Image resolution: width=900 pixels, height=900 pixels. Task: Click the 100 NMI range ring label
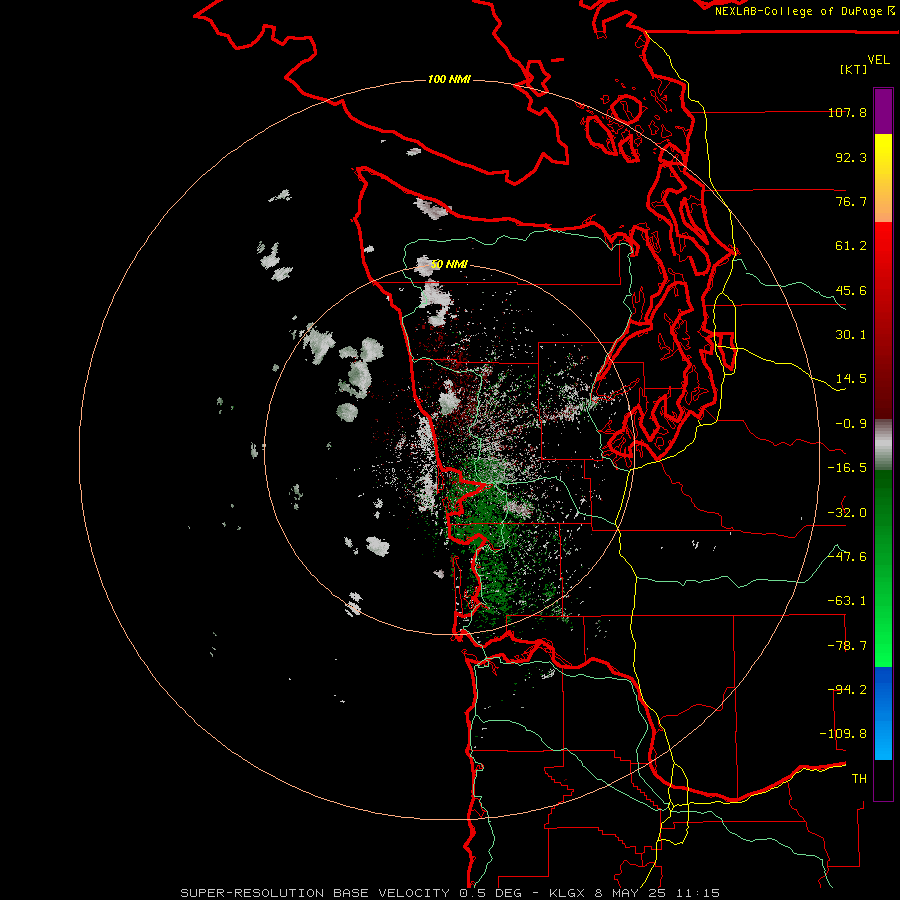449,79
